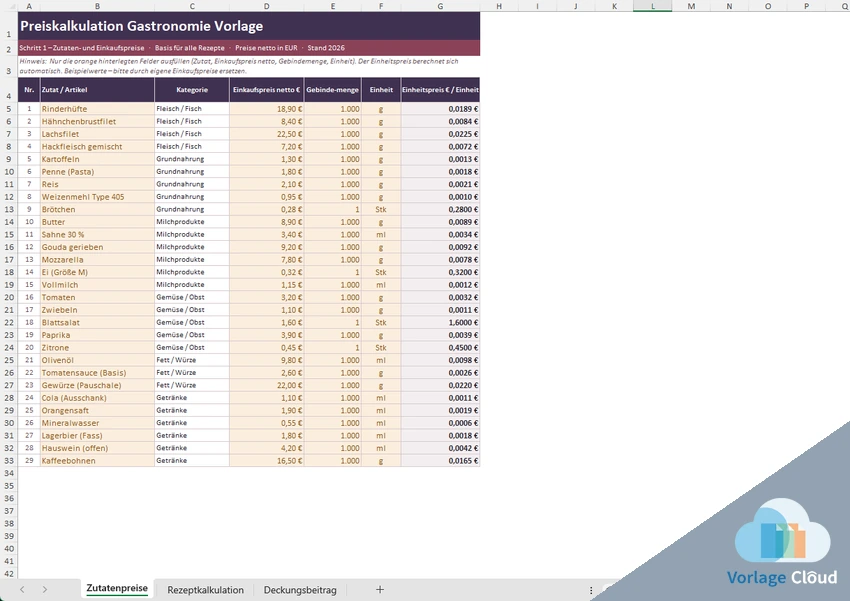The height and width of the screenshot is (601, 850).
Task: Click the Kategorie column heading
Action: pyautogui.click(x=192, y=90)
